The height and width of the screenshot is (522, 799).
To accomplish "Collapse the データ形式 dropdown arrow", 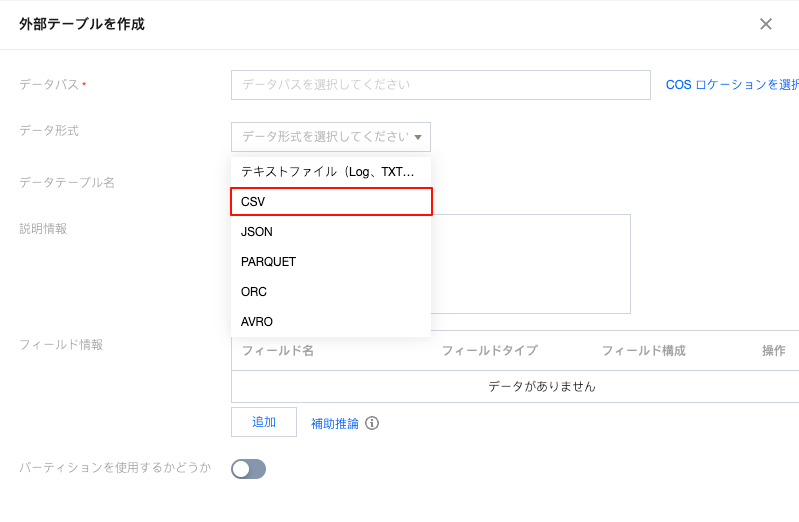I will pyautogui.click(x=418, y=137).
